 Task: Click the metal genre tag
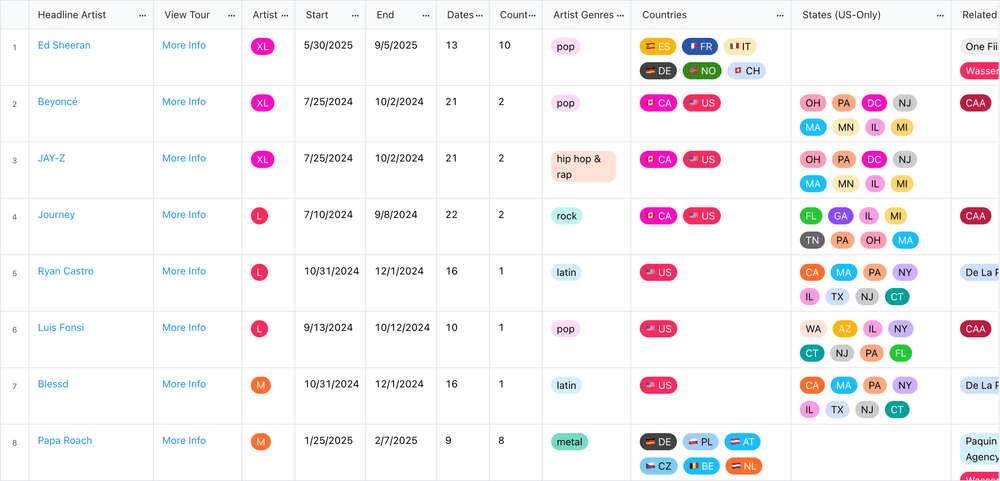(570, 441)
